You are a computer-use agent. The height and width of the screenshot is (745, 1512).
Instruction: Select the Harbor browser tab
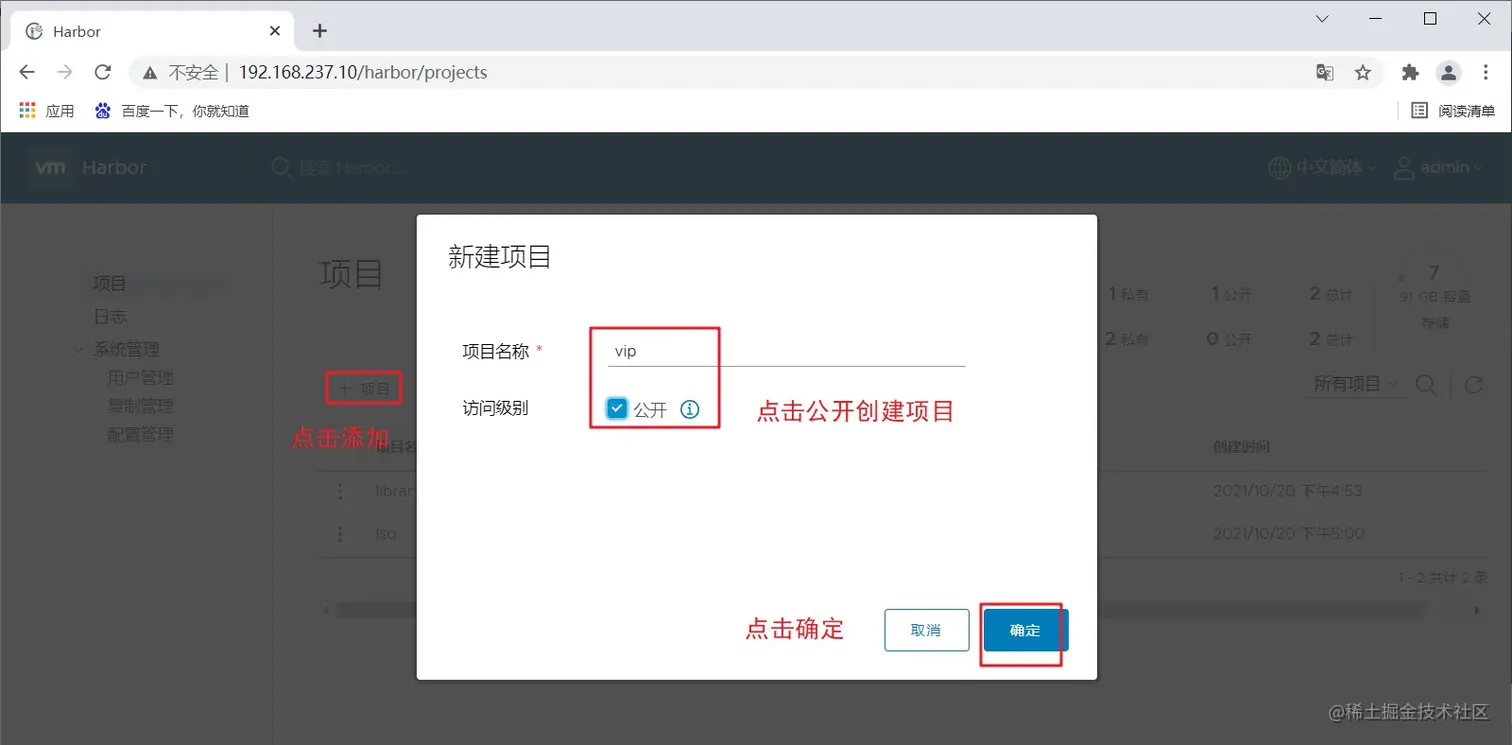point(153,31)
